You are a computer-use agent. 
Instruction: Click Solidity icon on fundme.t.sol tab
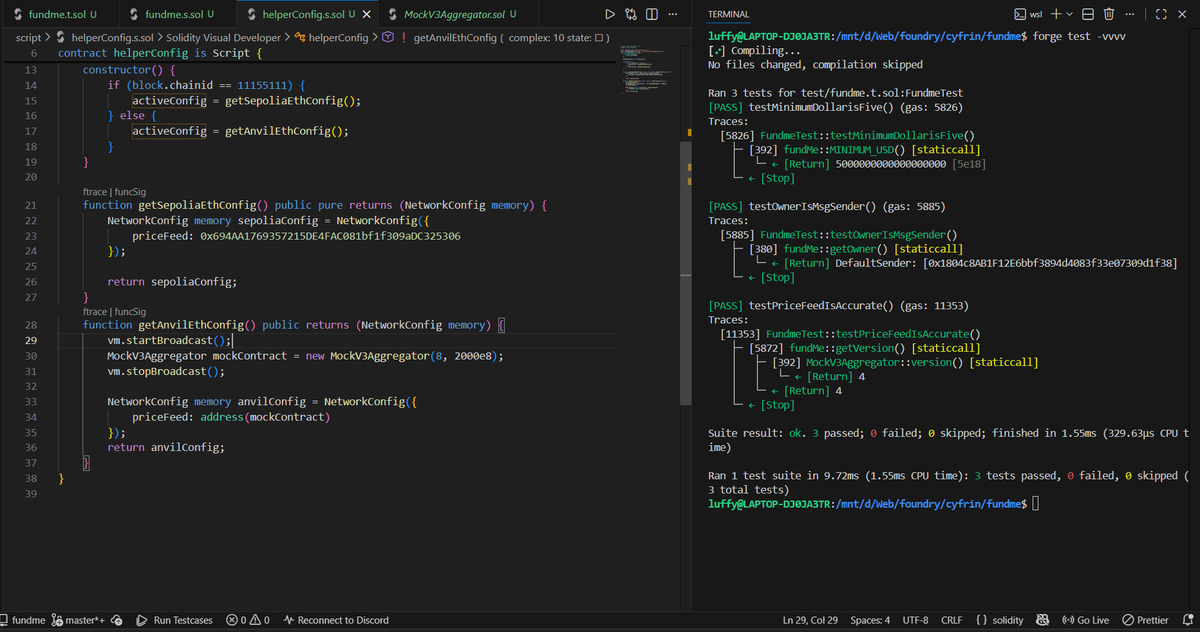tap(17, 14)
